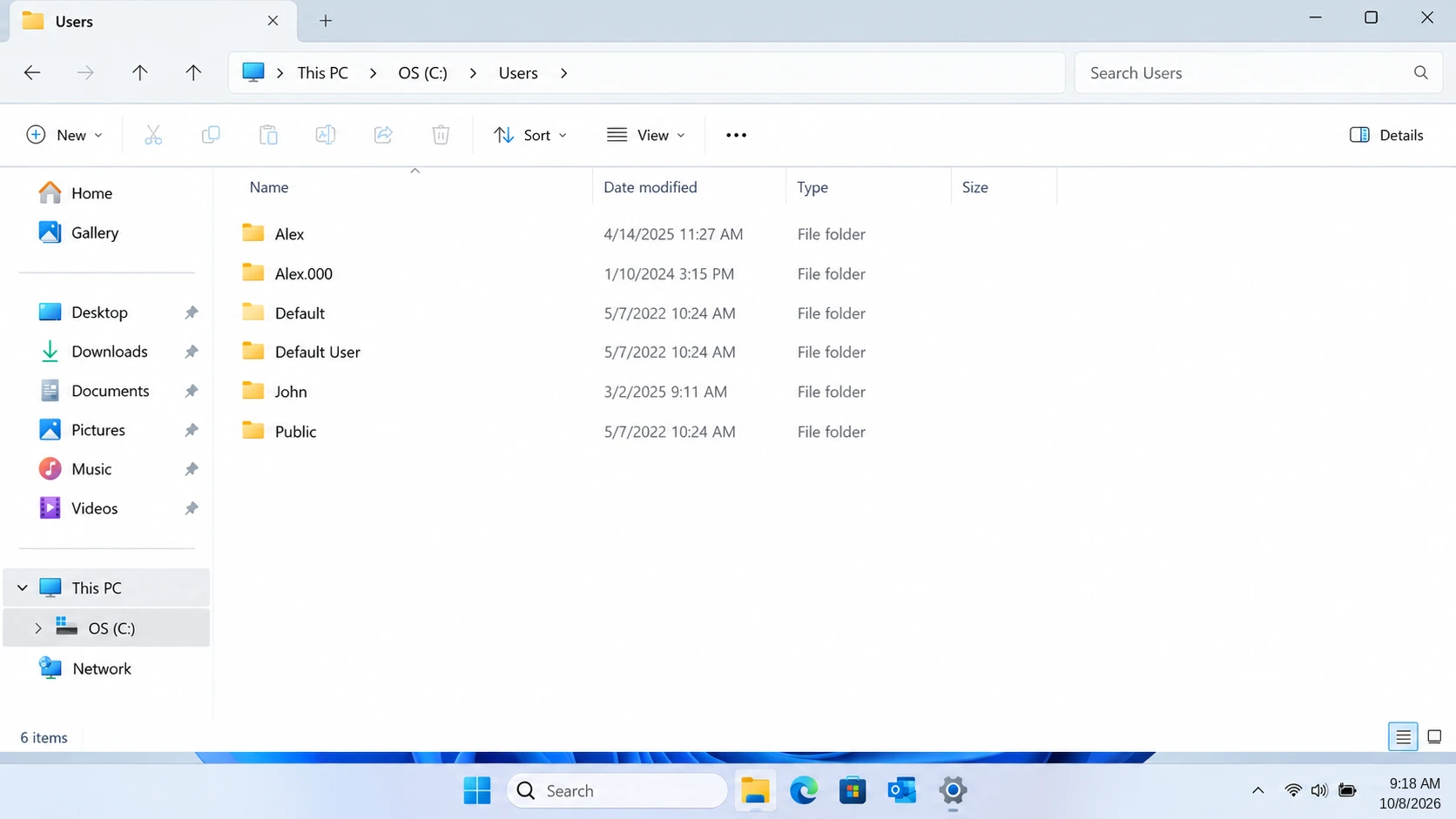Click the Cut scissors icon
Image resolution: width=1456 pixels, height=819 pixels.
click(153, 135)
